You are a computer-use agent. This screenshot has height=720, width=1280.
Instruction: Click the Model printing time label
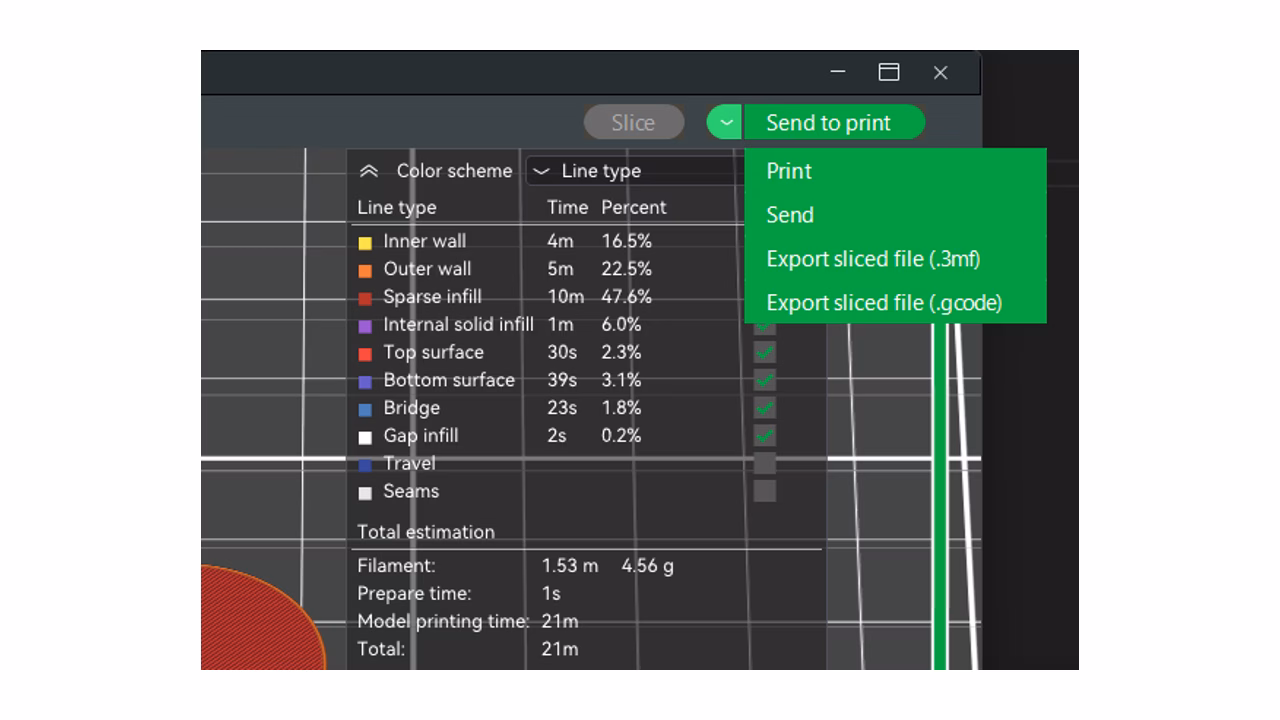[443, 621]
